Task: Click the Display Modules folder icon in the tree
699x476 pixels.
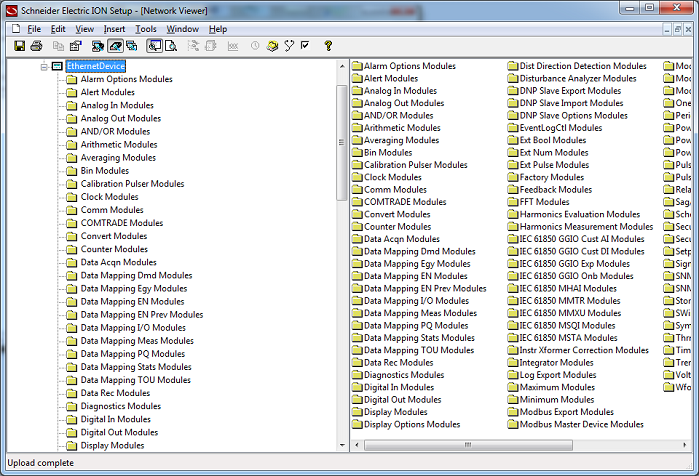Action: click(x=71, y=446)
